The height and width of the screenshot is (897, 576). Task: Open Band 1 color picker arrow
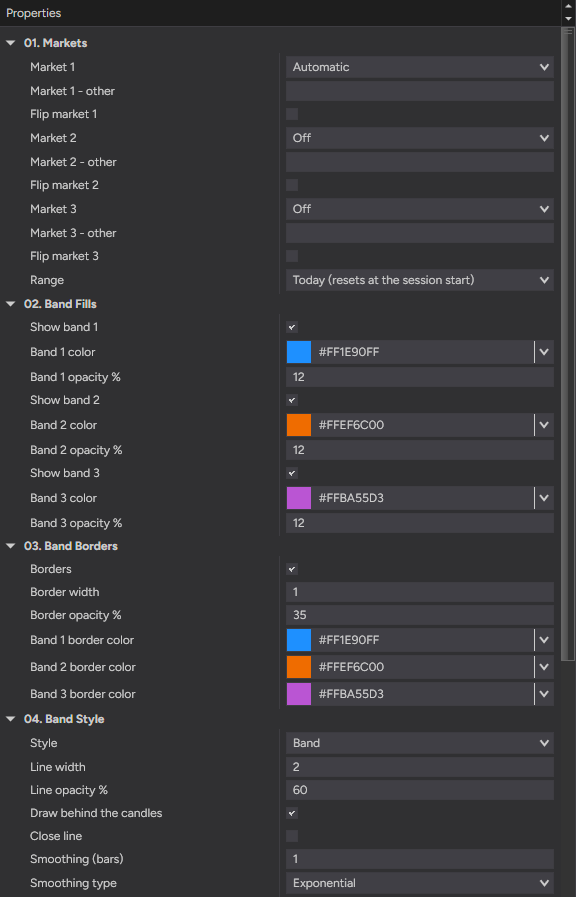point(544,352)
